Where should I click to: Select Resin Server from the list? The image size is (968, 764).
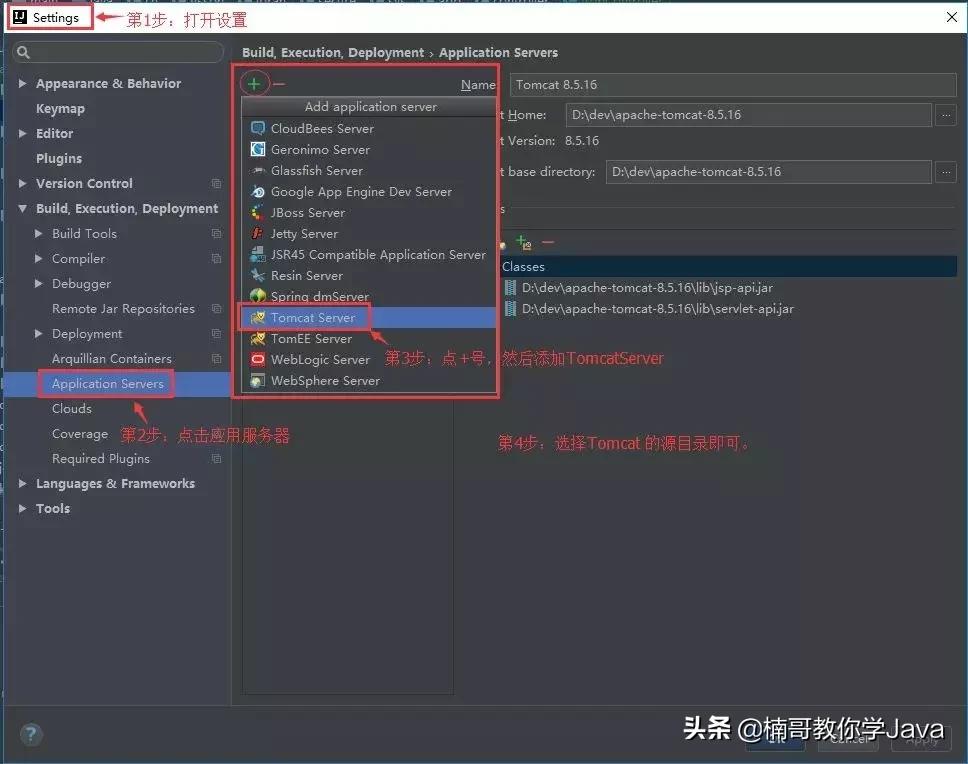(306, 275)
